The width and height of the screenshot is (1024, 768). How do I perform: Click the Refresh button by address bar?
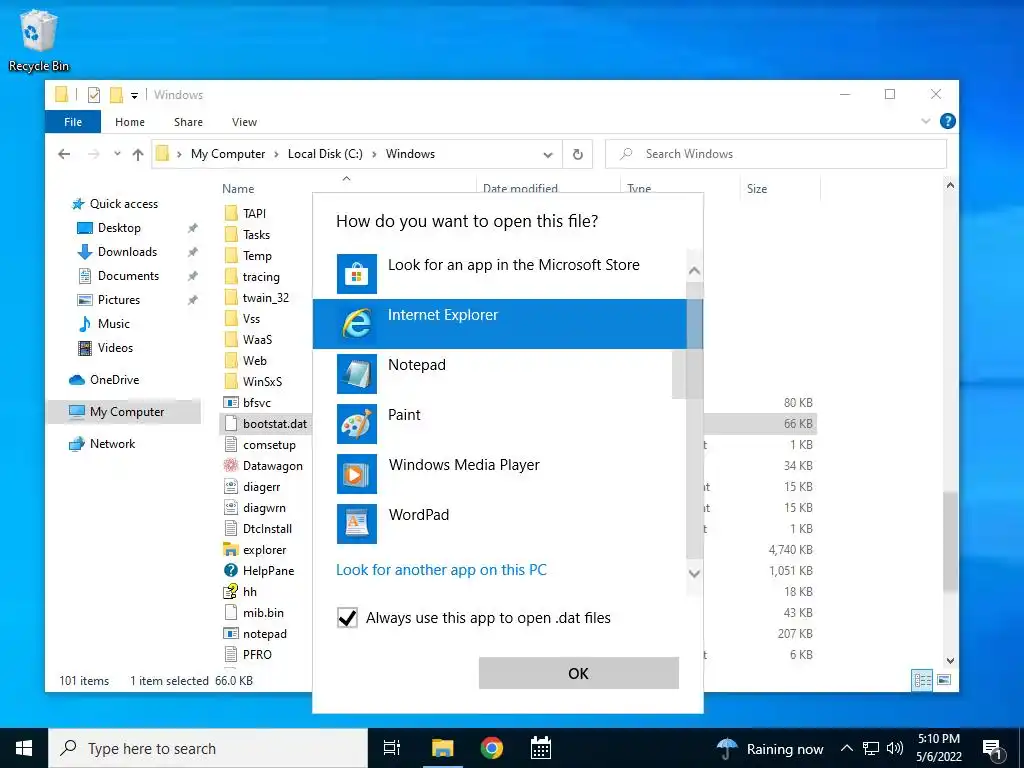(577, 154)
